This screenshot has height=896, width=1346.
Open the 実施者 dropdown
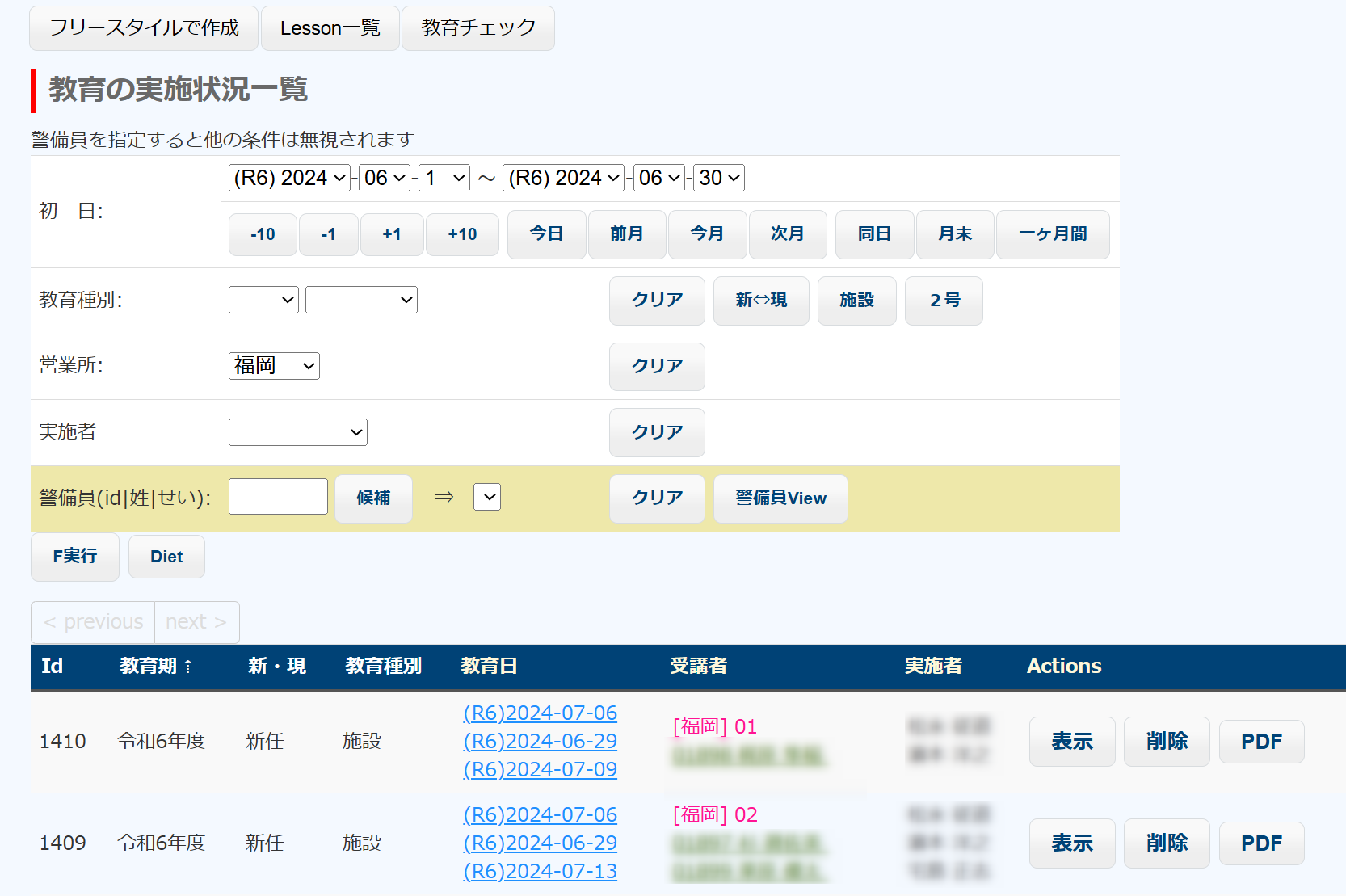coord(297,432)
